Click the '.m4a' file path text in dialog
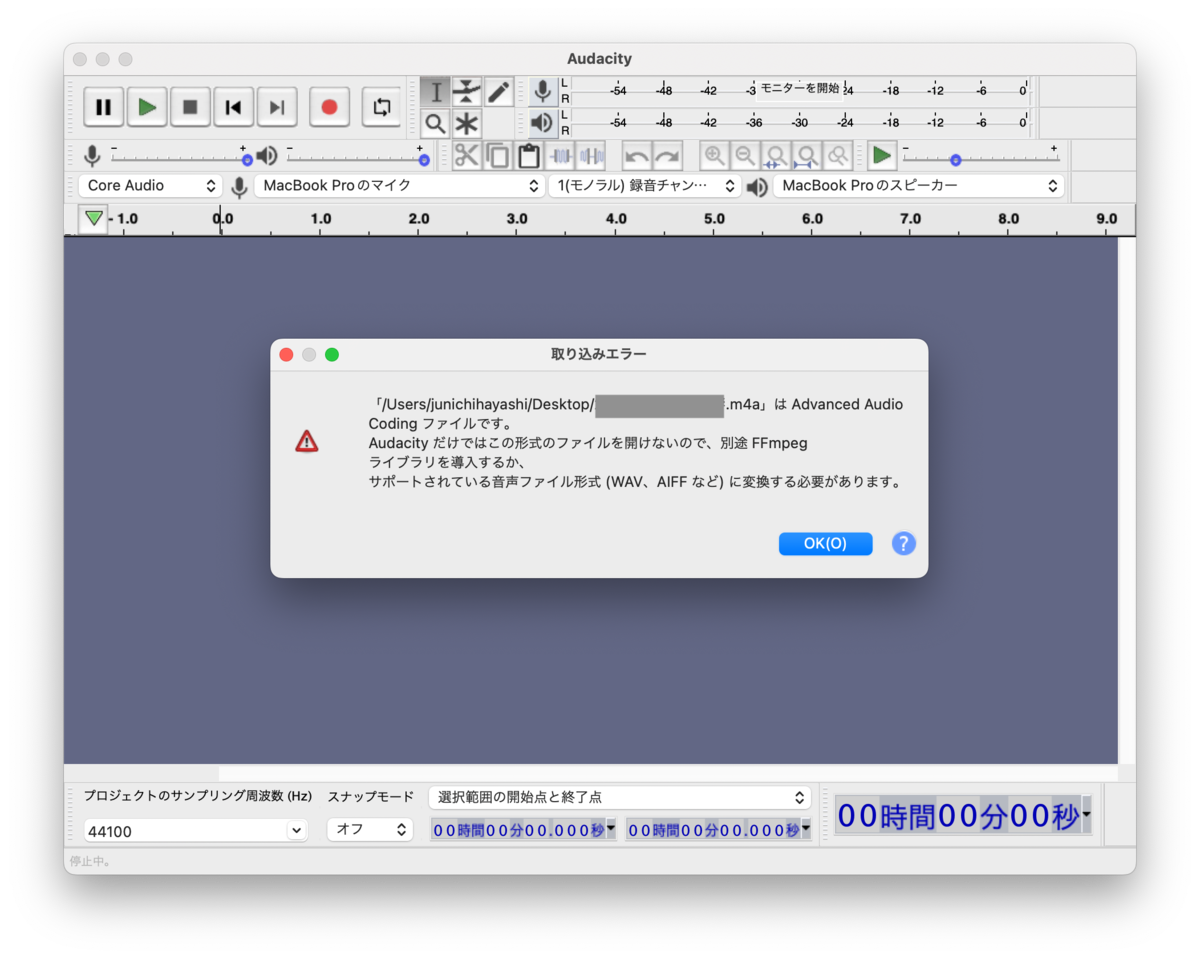1200x959 pixels. point(745,405)
